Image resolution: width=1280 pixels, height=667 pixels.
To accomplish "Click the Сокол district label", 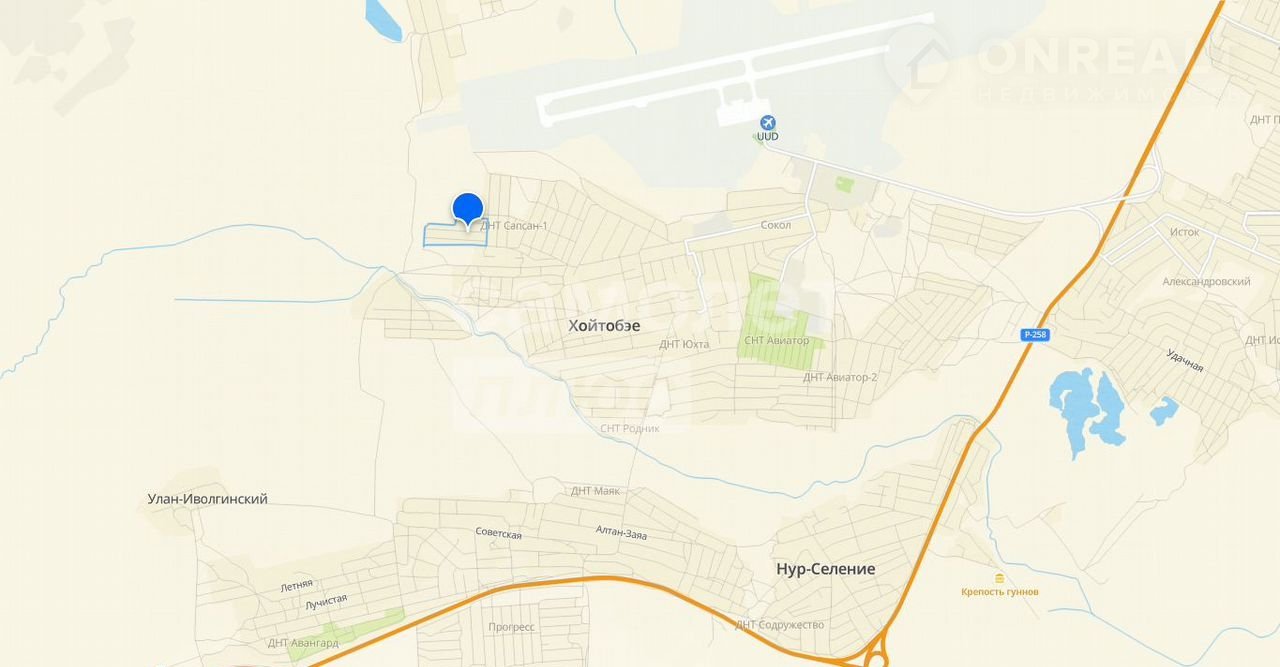I will [775, 225].
